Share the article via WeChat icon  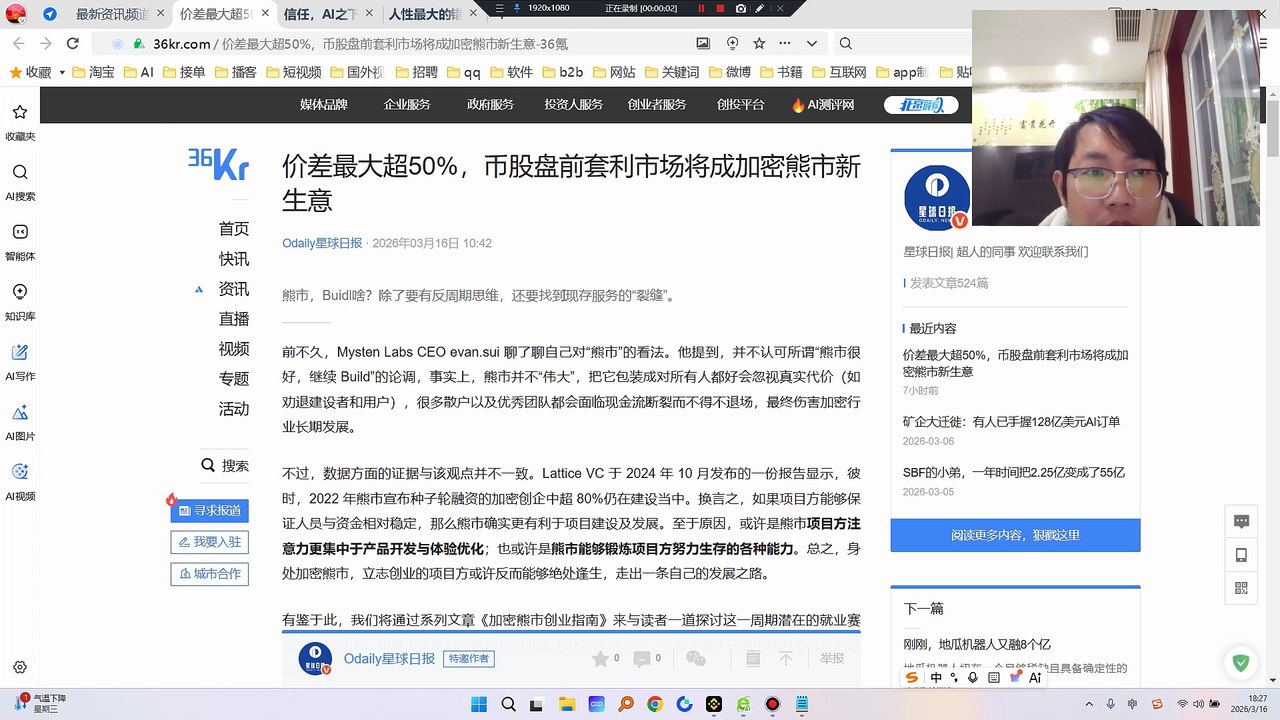pyautogui.click(x=696, y=658)
